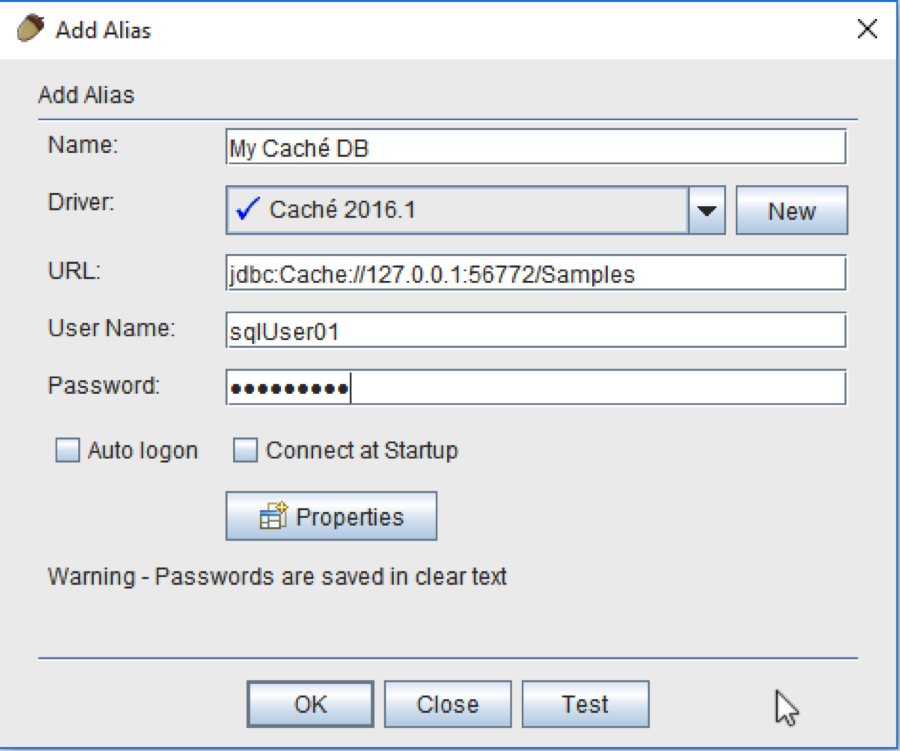
Task: Click into the URL field with the jdbc address
Action: 536,274
